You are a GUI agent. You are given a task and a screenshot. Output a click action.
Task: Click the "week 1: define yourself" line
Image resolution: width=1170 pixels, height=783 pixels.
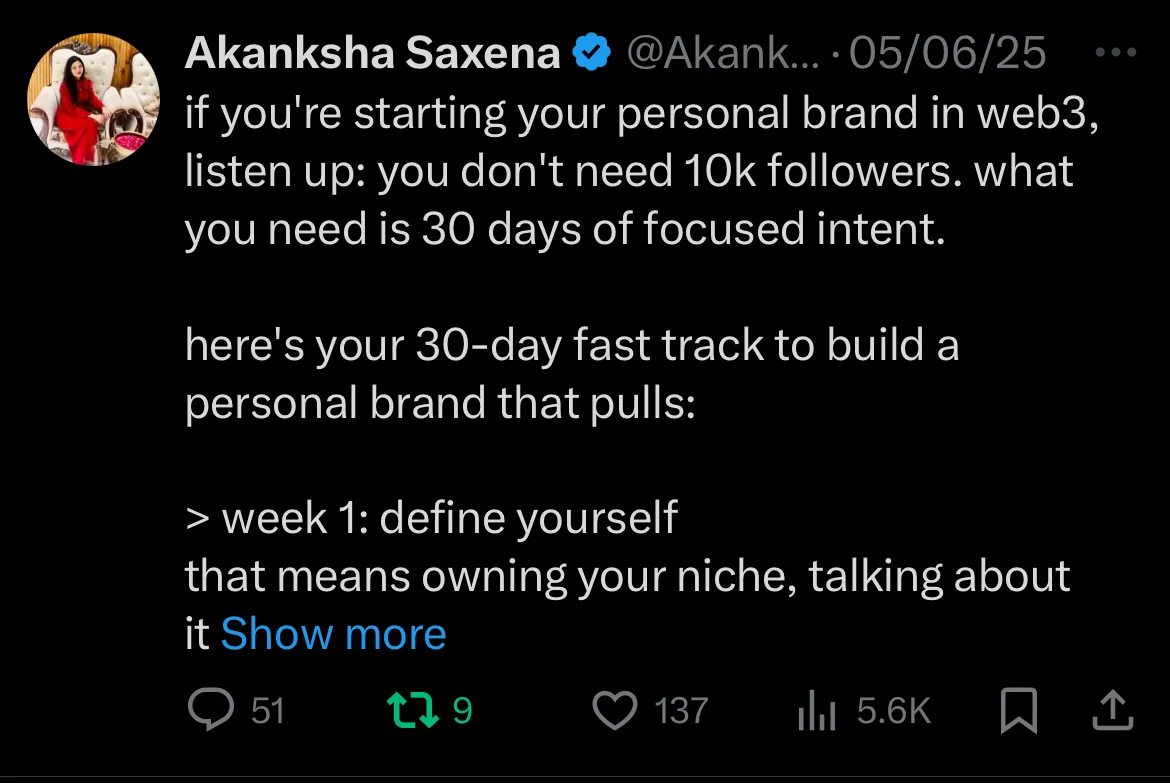pyautogui.click(x=431, y=518)
